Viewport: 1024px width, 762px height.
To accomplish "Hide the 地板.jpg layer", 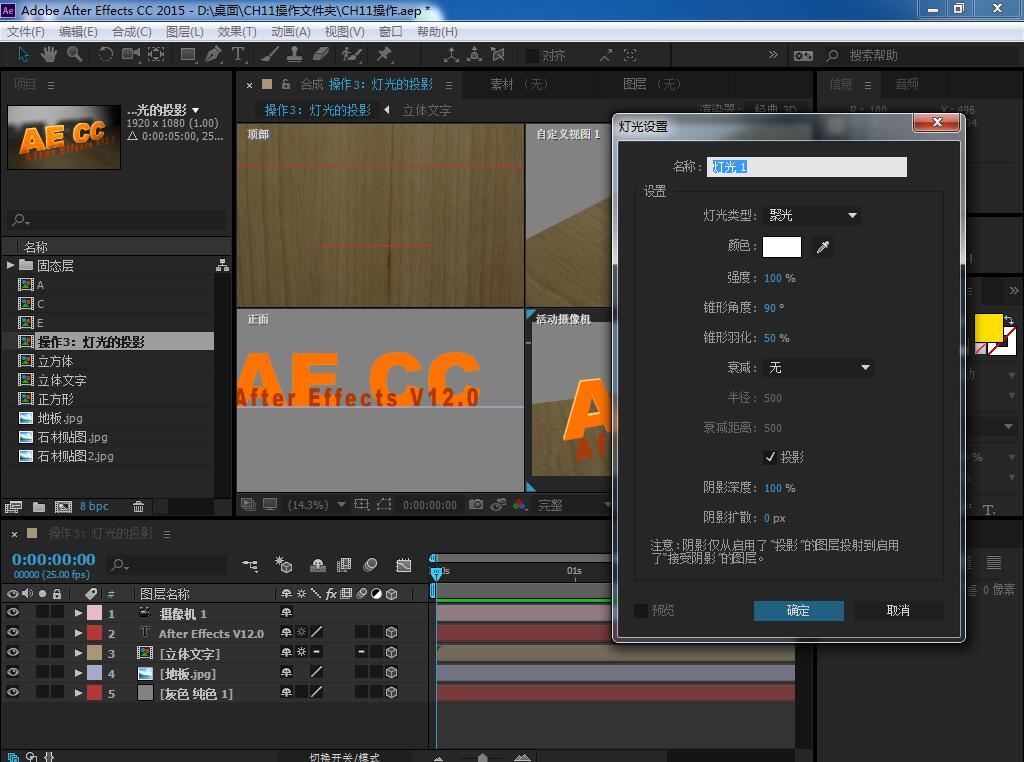I will point(12,673).
